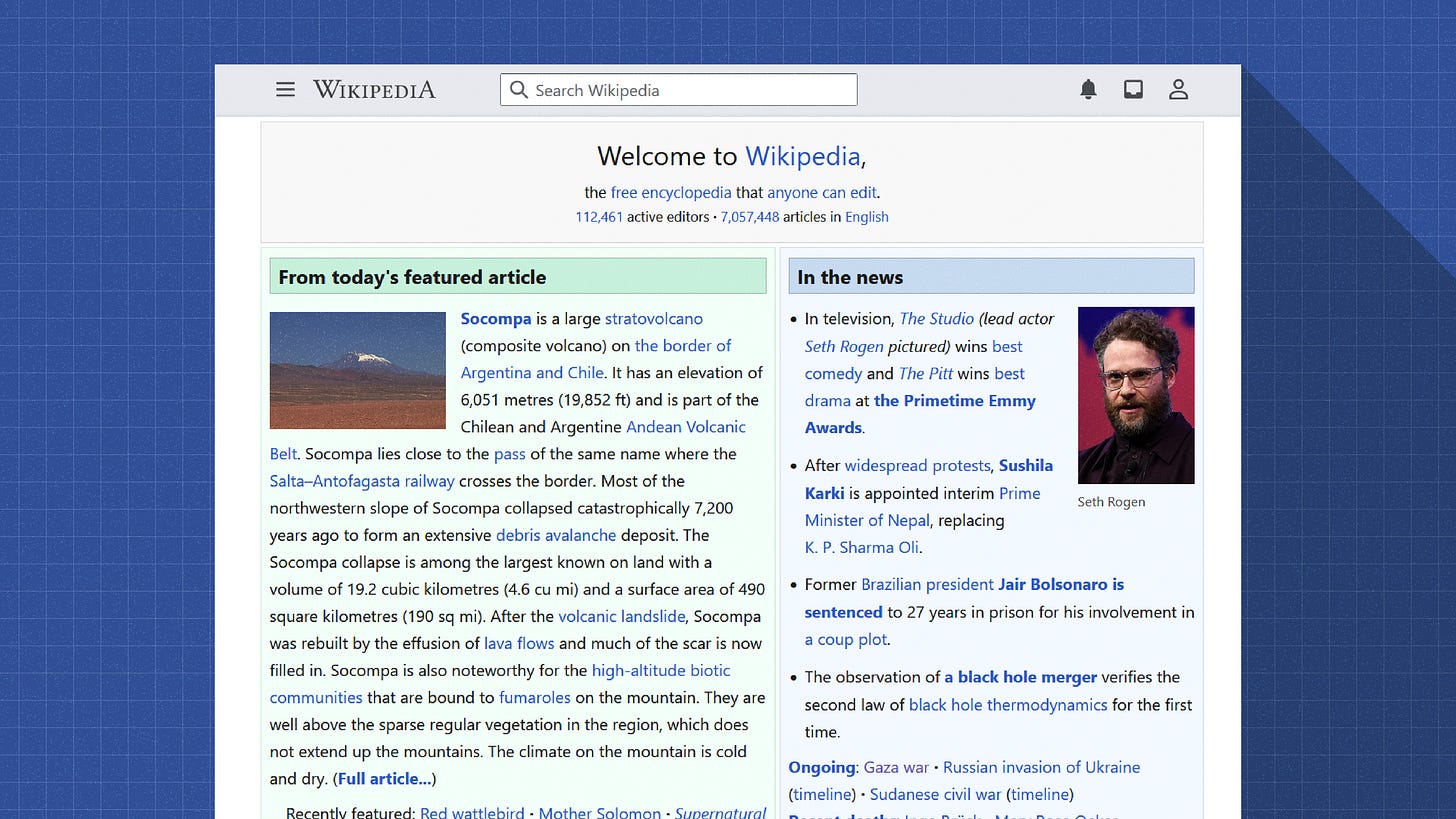Click the Wikipedia wordmark logo
Screen dimensions: 1456x819
click(x=374, y=89)
